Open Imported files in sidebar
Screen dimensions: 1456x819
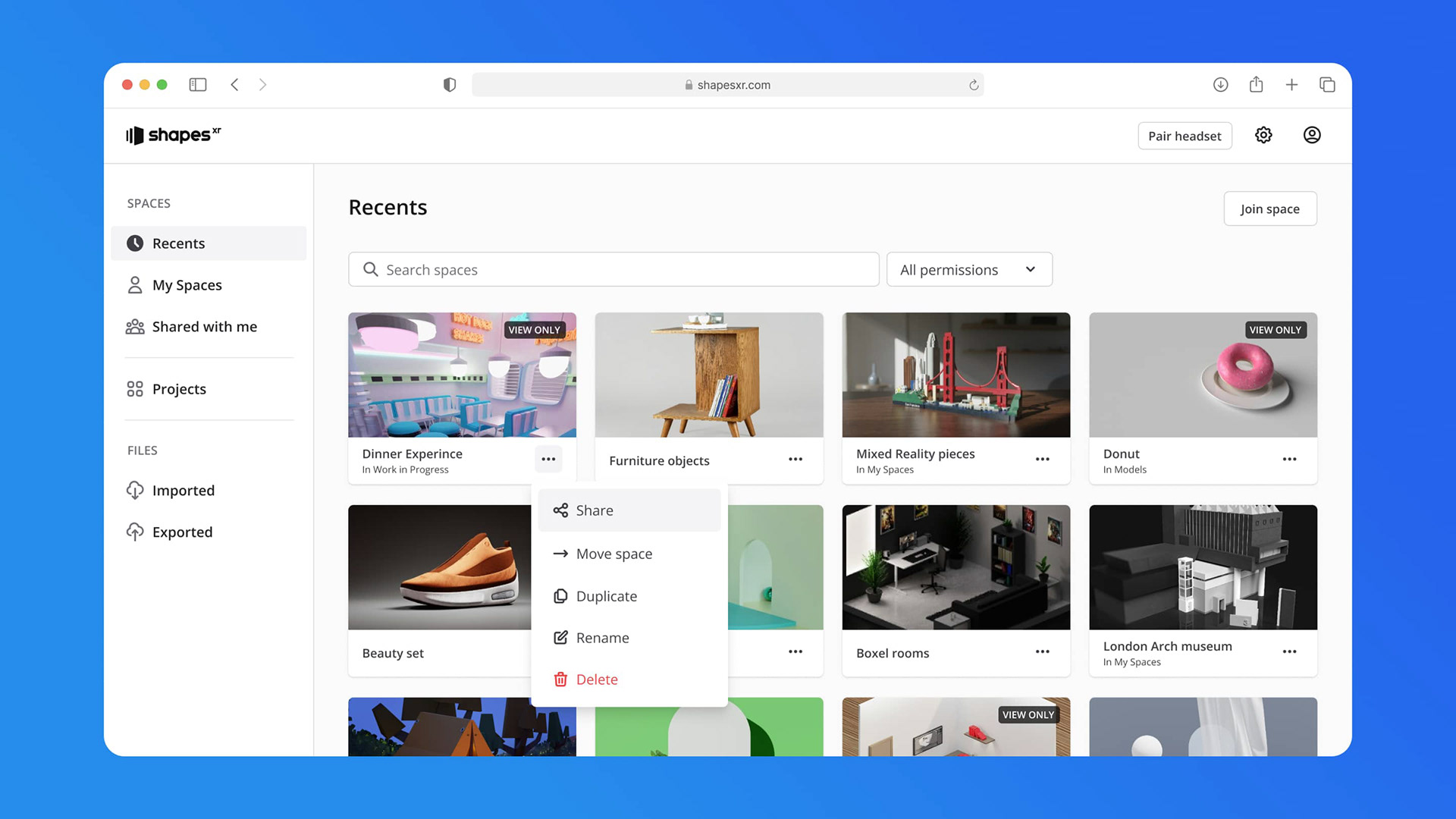tap(183, 491)
